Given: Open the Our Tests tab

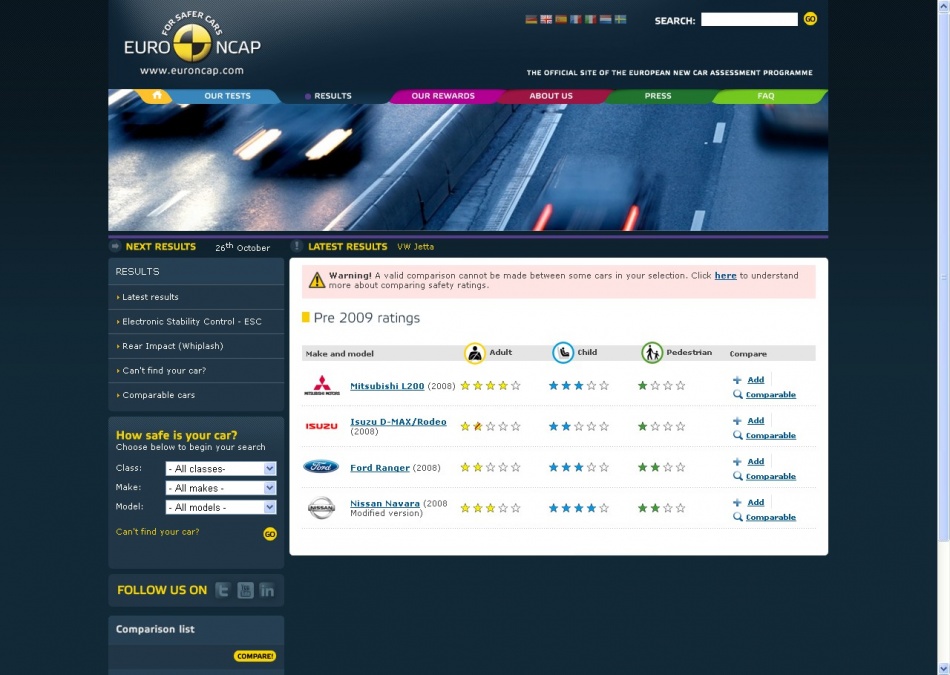Looking at the screenshot, I should pos(227,96).
